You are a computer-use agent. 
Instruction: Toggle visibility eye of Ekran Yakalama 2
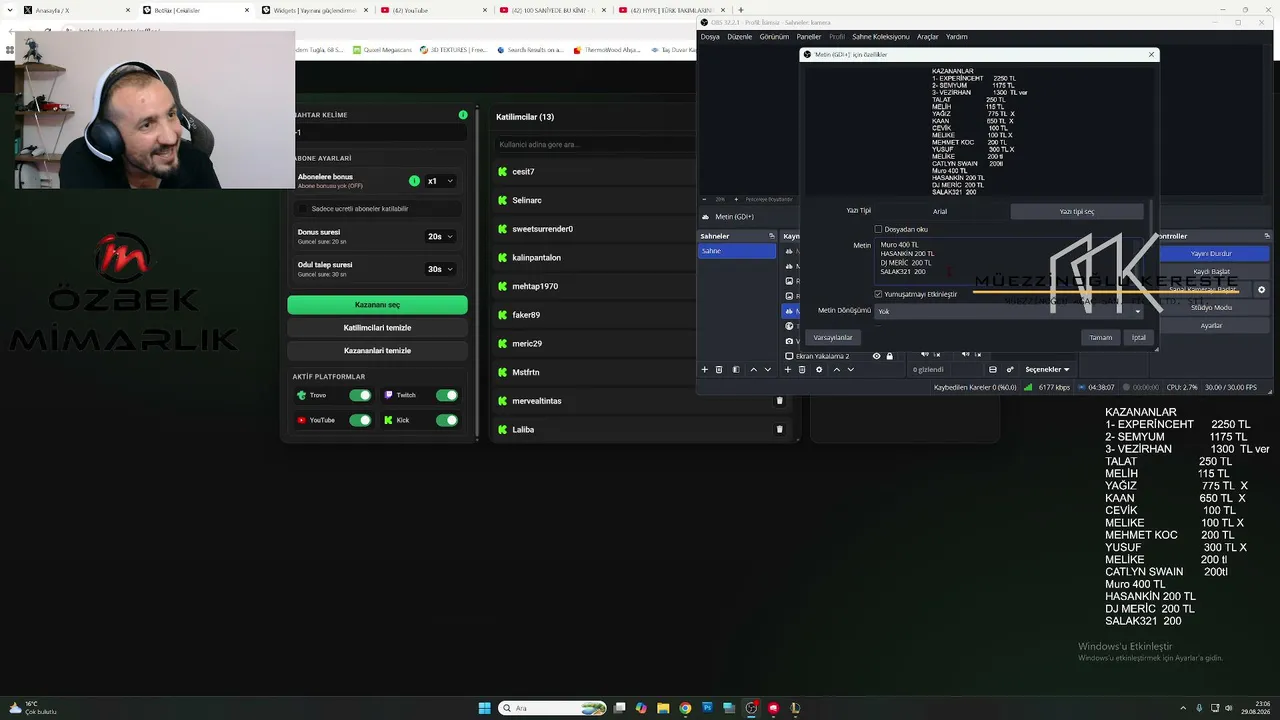[877, 356]
